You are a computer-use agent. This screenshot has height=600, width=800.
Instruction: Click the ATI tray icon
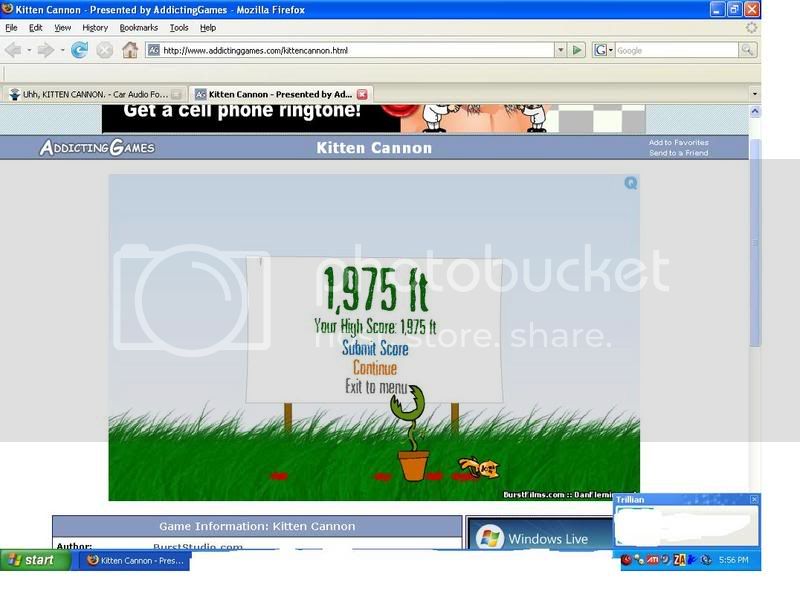653,560
